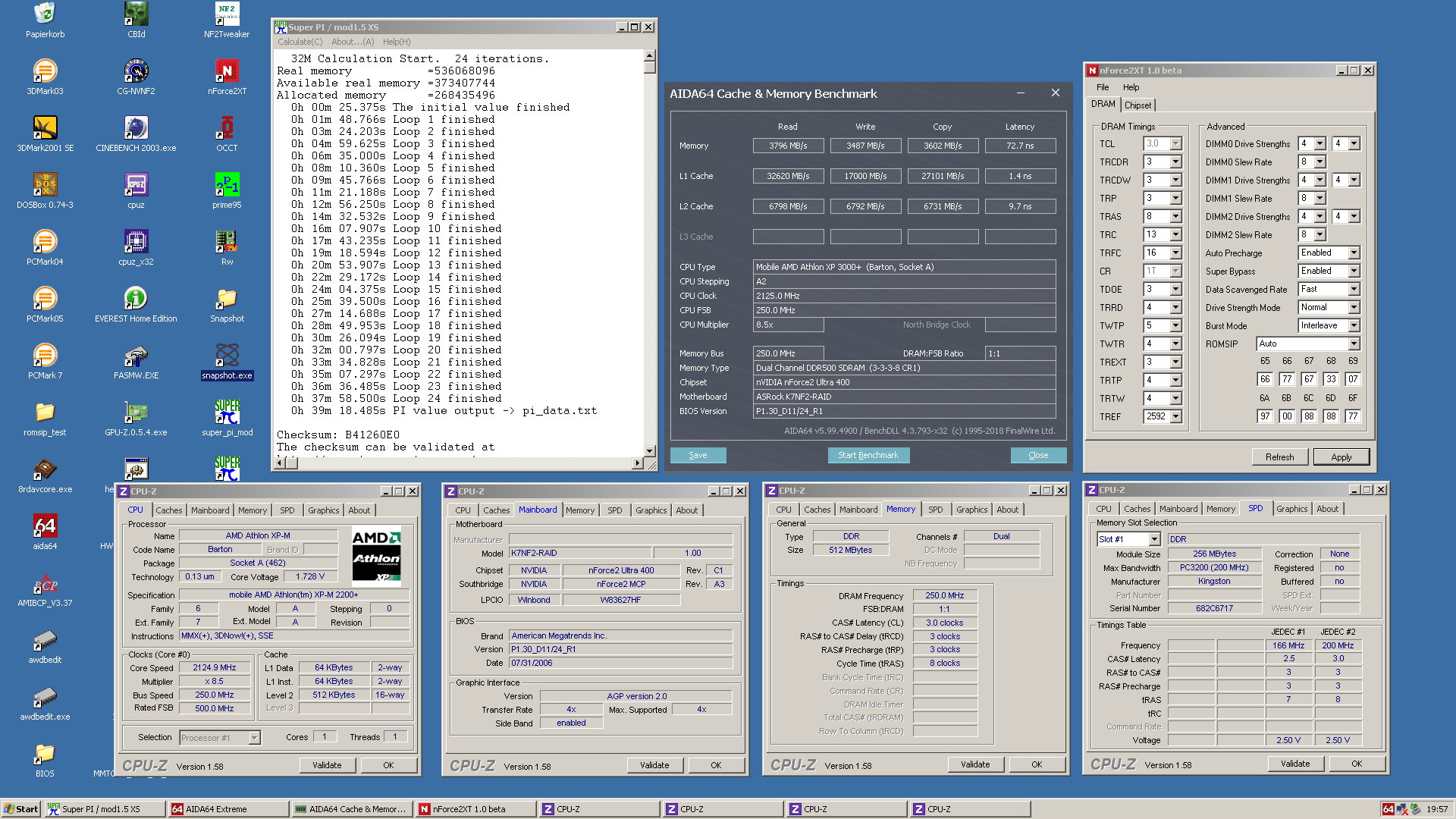The image size is (1456, 819).
Task: Click Start Benchmark in AIDA64
Action: coord(868,455)
